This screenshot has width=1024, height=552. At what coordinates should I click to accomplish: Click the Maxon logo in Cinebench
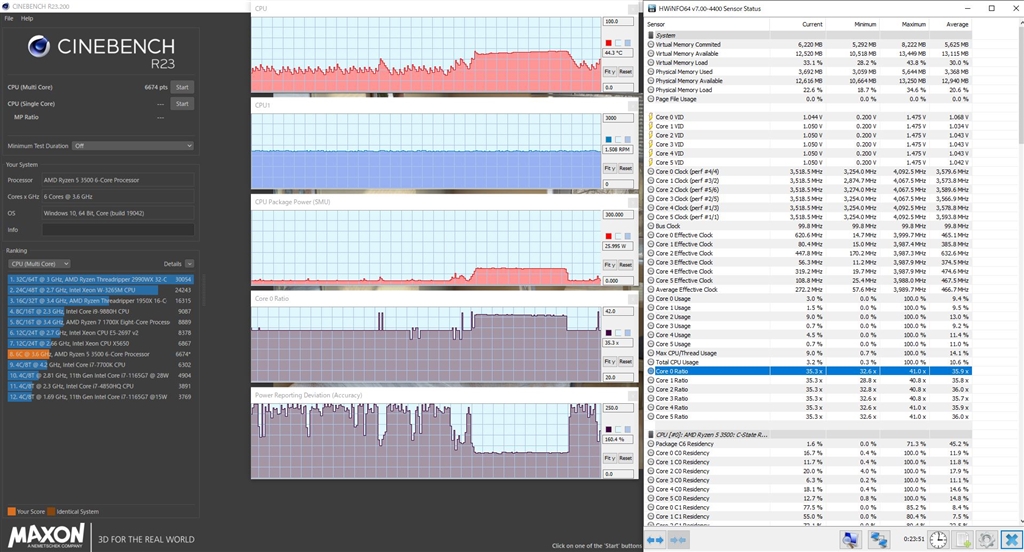46,536
